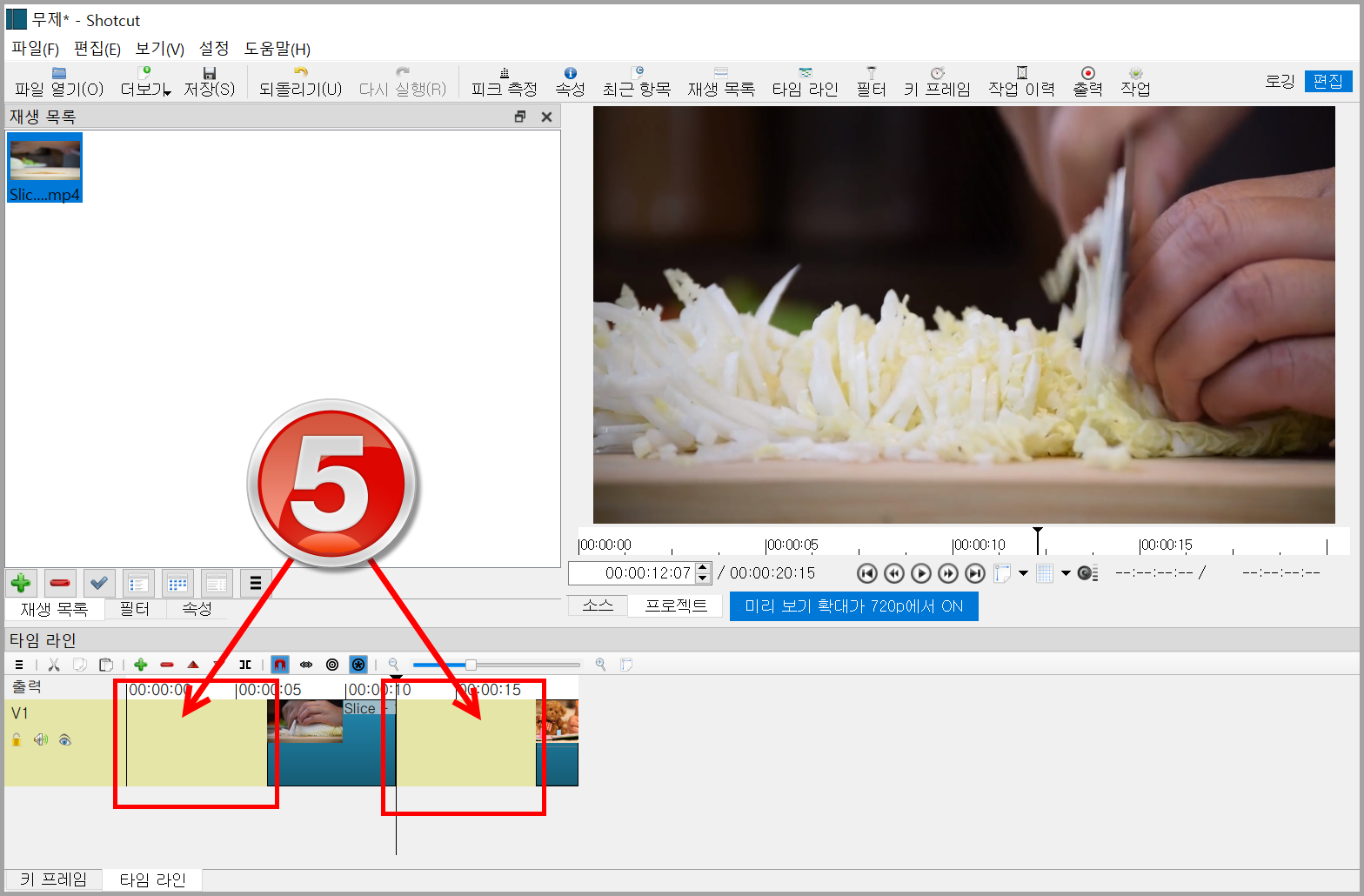This screenshot has width=1364, height=896.
Task: Remove the playlist item with the red minus
Action: 60,583
